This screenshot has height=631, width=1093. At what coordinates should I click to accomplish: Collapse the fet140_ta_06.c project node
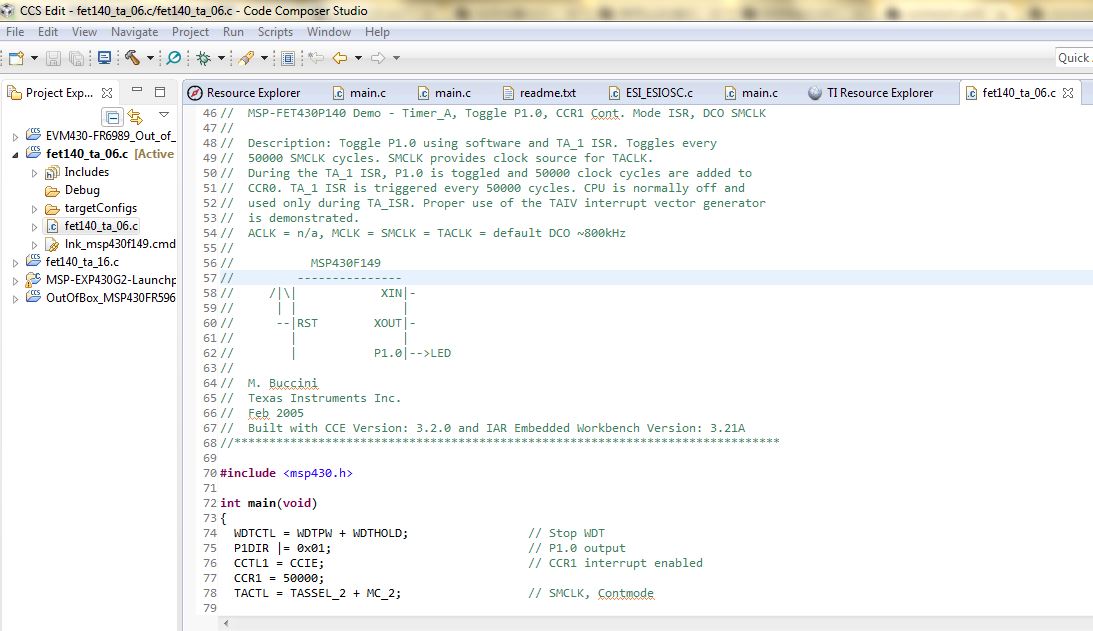coord(15,154)
